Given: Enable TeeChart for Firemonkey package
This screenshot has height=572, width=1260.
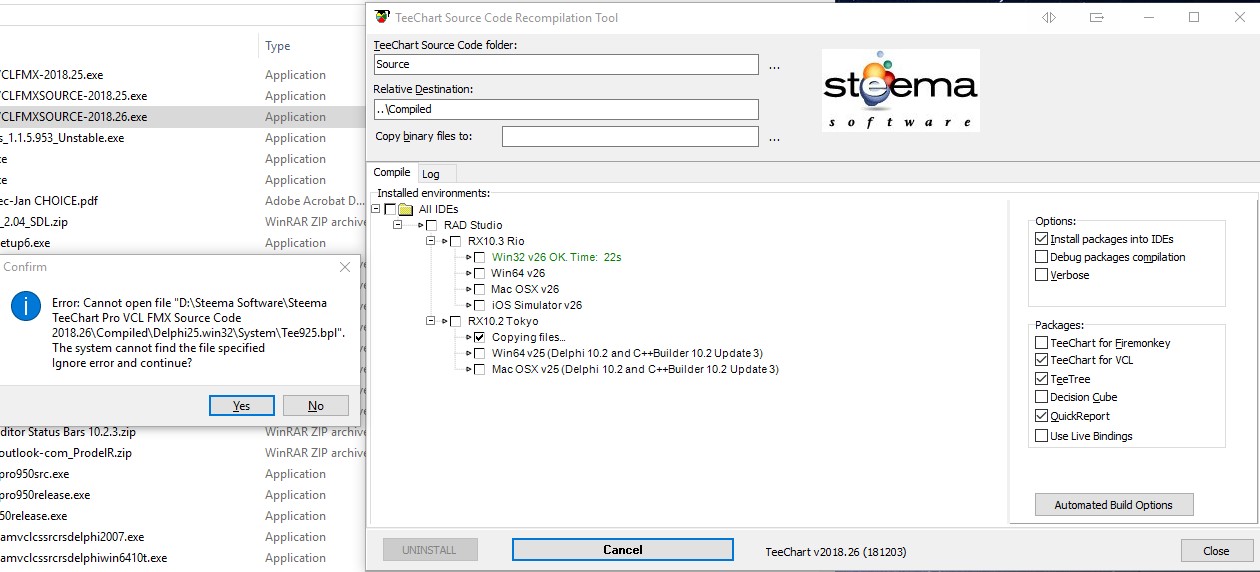Looking at the screenshot, I should point(1042,343).
